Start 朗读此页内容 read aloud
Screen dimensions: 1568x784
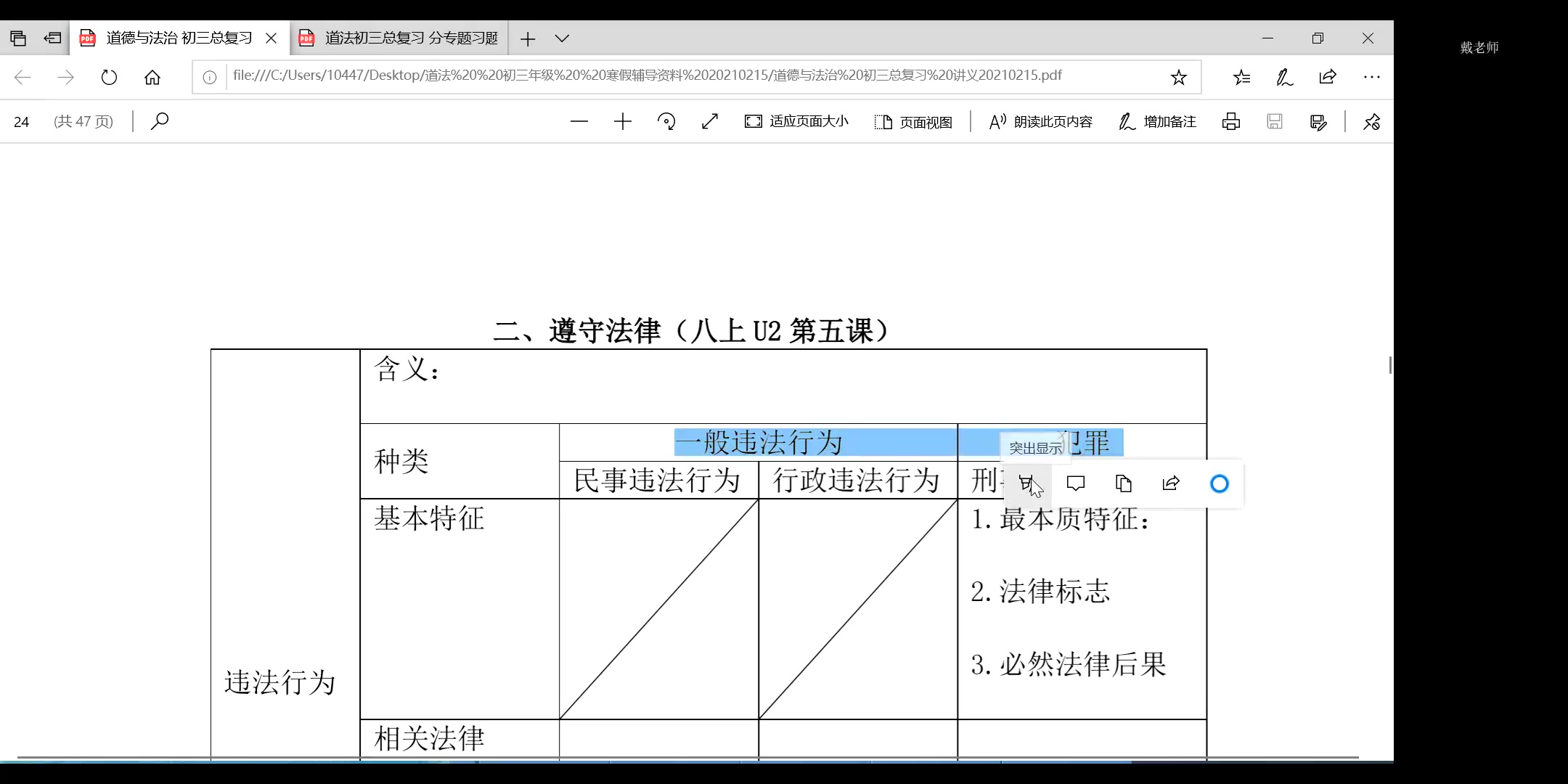[1040, 121]
